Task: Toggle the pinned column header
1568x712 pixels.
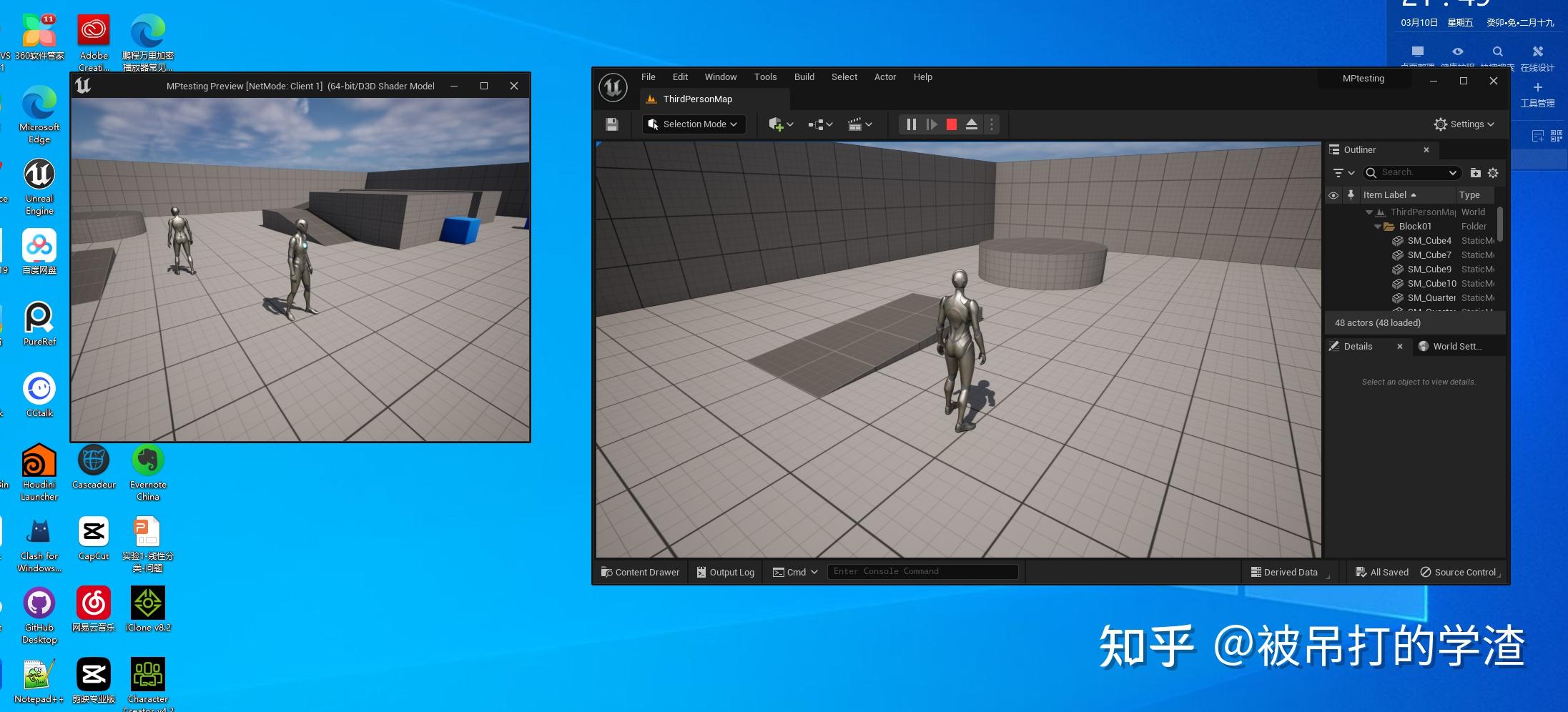Action: (x=1351, y=195)
